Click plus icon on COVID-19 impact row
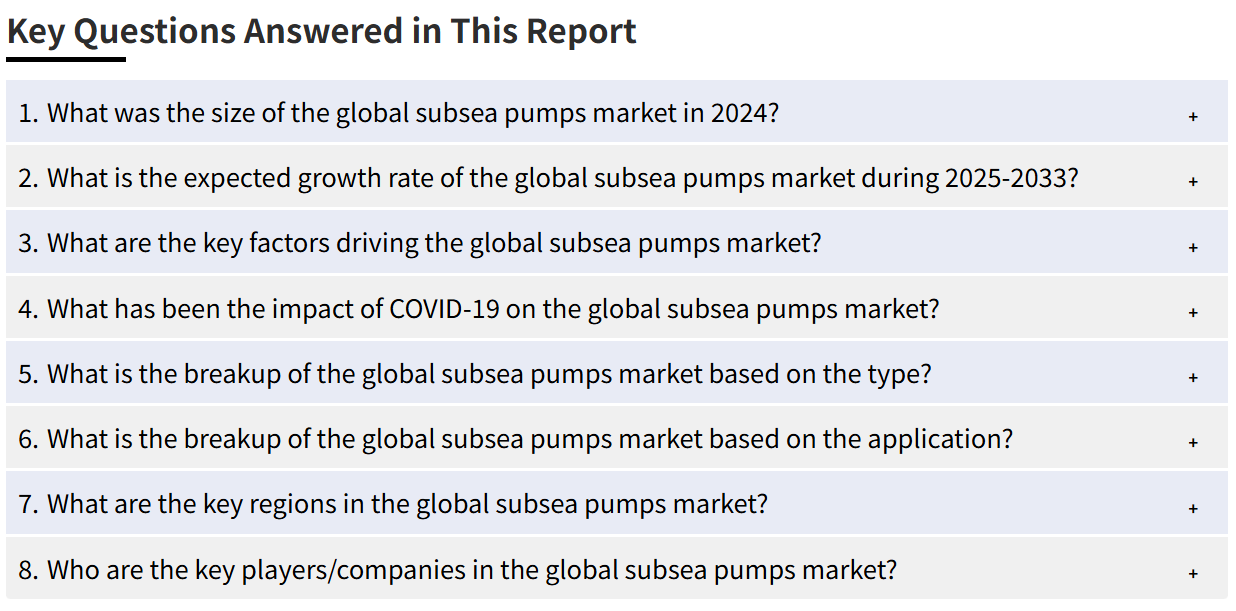This screenshot has height=611, width=1236. (1193, 312)
